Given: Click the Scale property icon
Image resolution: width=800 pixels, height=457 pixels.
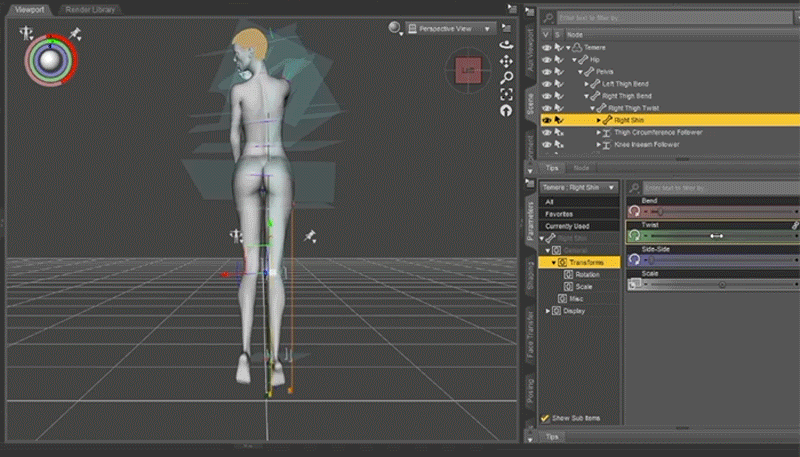Looking at the screenshot, I should (634, 284).
